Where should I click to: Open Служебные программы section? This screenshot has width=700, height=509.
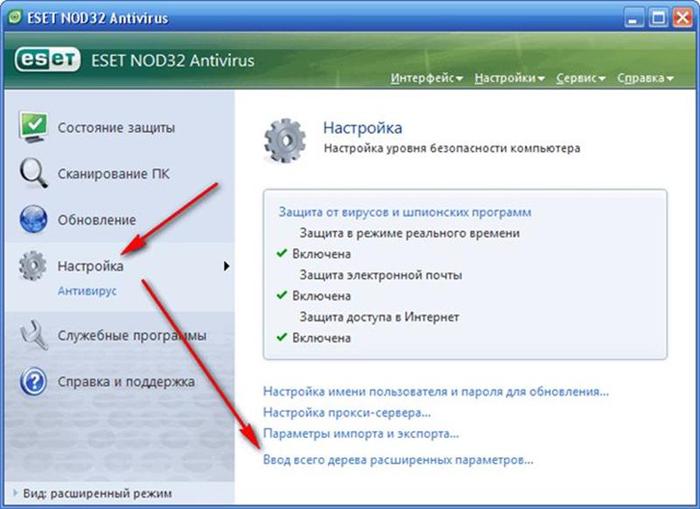click(x=132, y=335)
